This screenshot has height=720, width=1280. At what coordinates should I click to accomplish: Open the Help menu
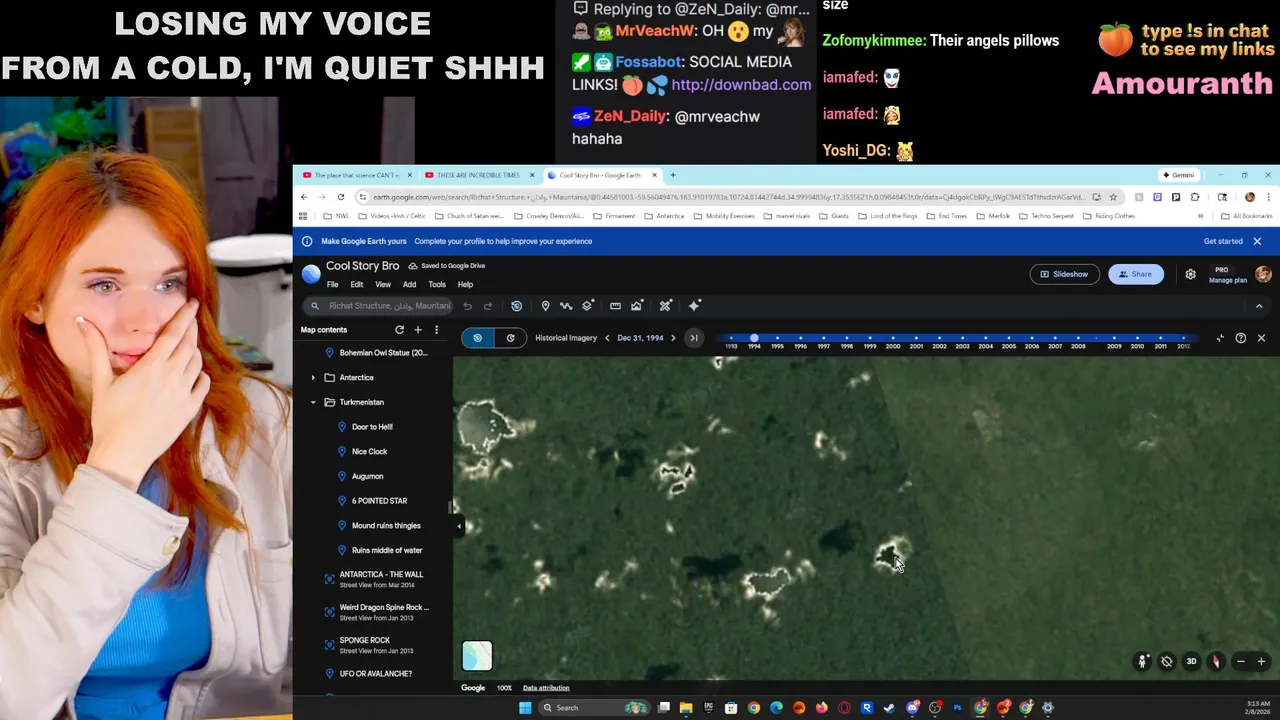point(465,285)
